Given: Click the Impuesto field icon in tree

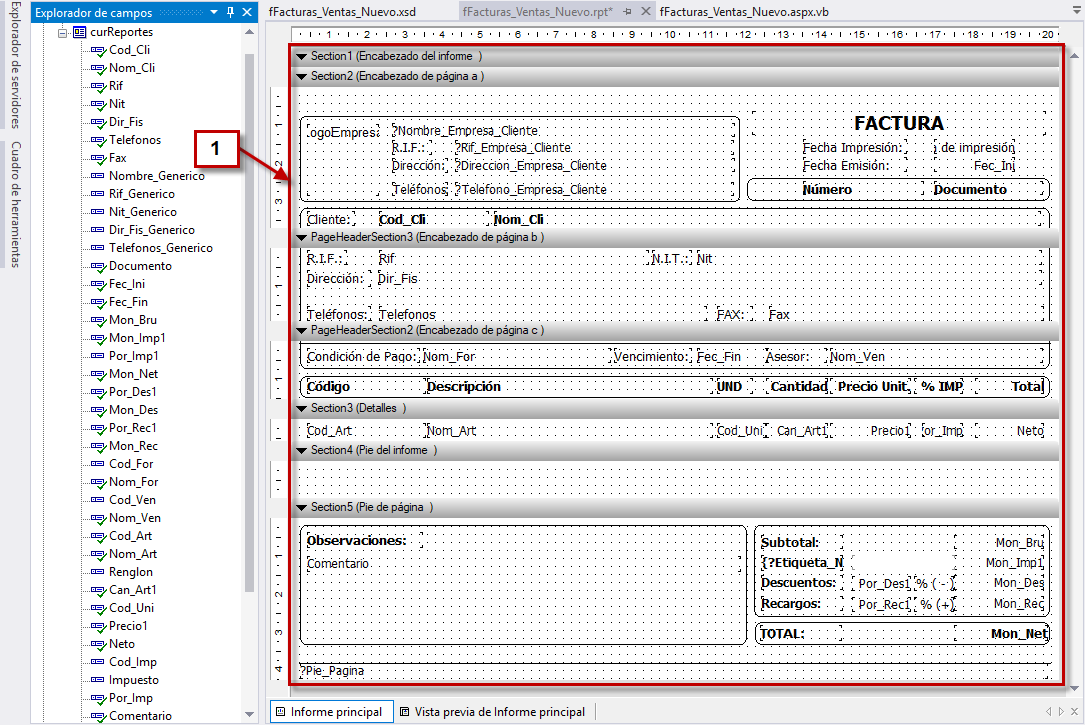Looking at the screenshot, I should click(x=97, y=680).
